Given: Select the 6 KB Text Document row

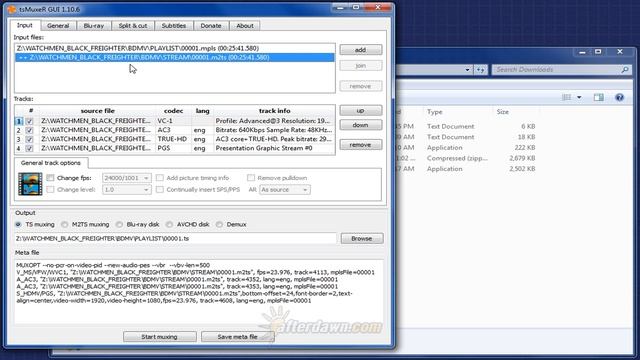Looking at the screenshot, I should tap(467, 126).
